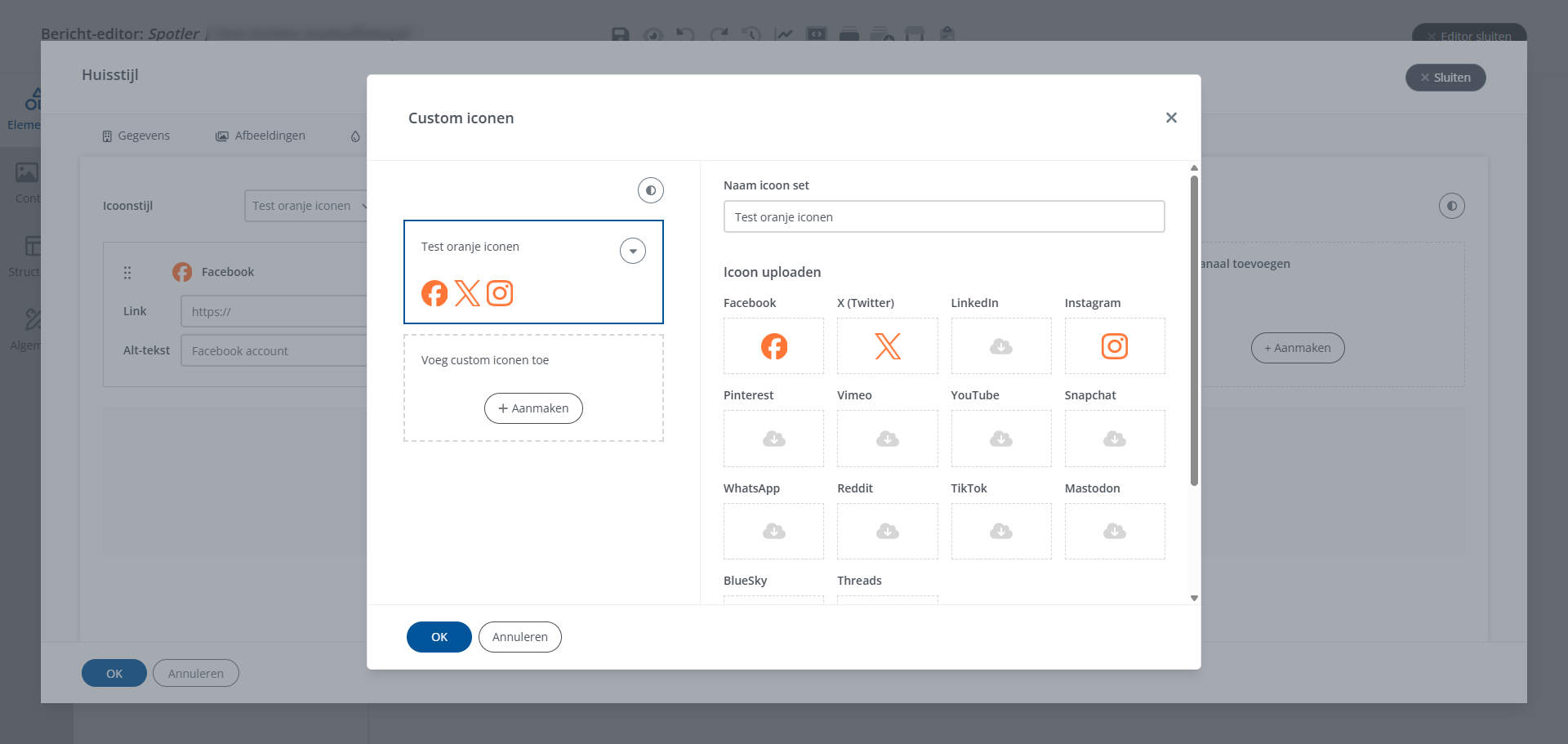Screen dimensions: 1568x744
Task: Click save icon in Bericht-editor toolbar
Action: tap(621, 34)
